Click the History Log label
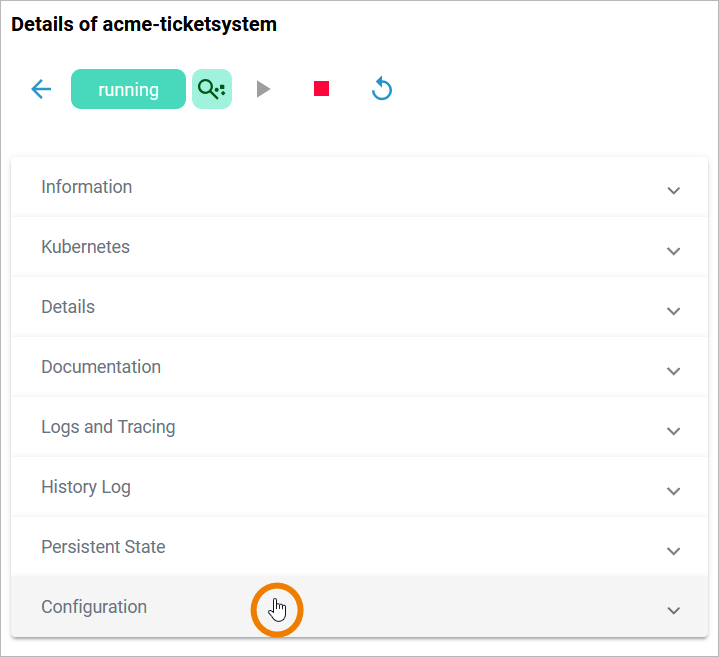The image size is (719, 657). tap(86, 487)
